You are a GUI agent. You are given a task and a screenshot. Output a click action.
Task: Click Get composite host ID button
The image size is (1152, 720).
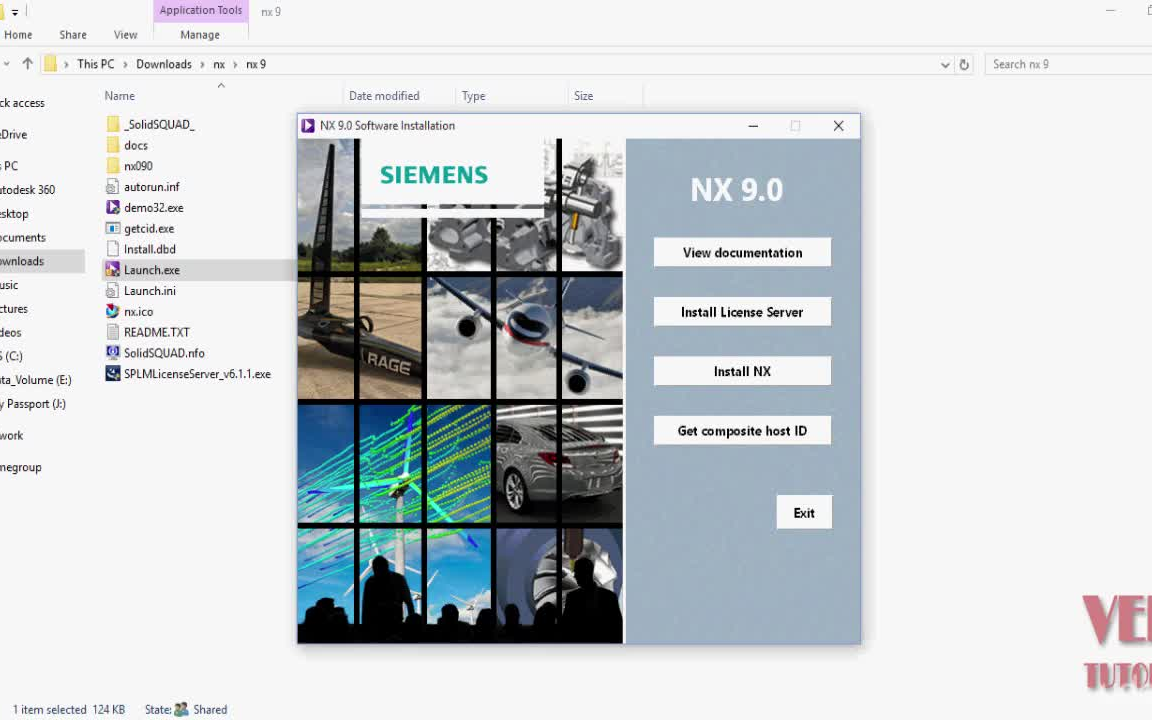[742, 431]
